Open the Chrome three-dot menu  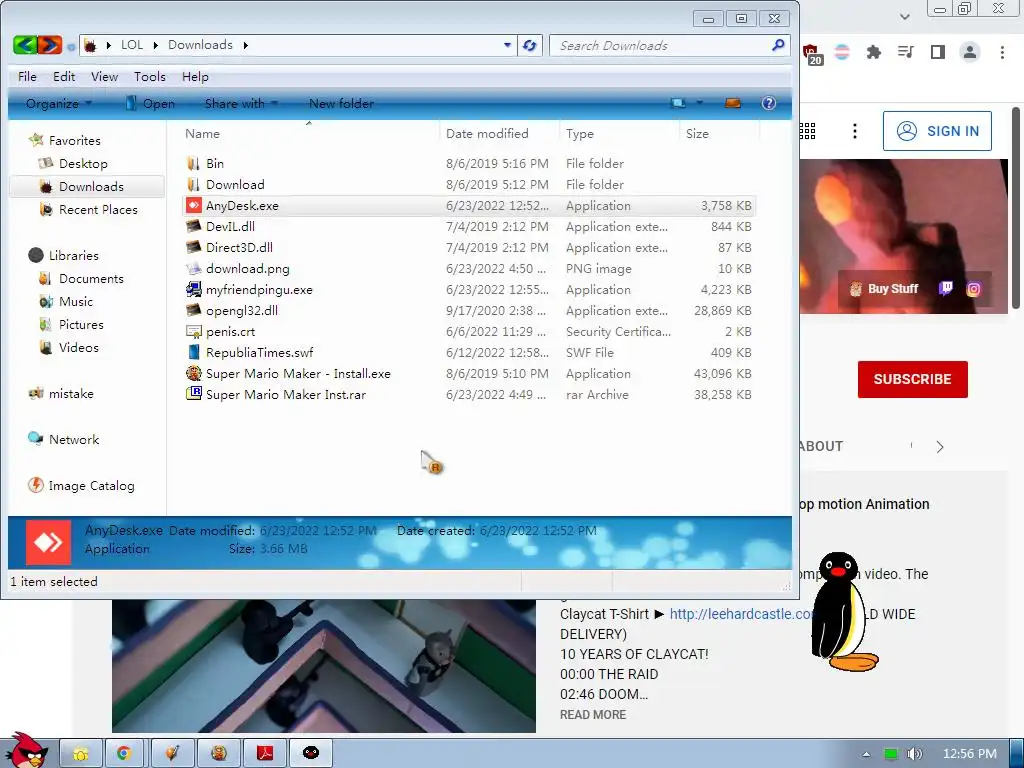click(1002, 52)
